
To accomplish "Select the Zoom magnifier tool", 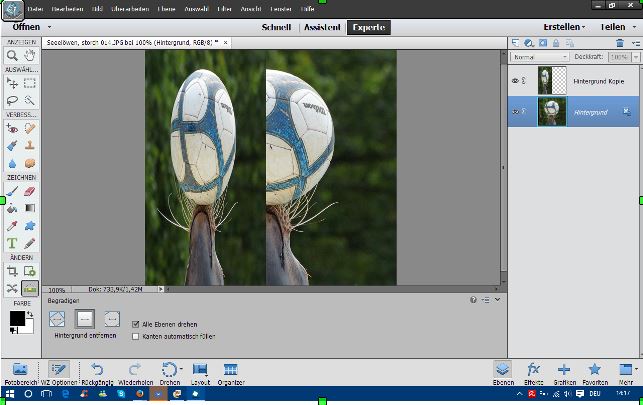I will pos(12,56).
